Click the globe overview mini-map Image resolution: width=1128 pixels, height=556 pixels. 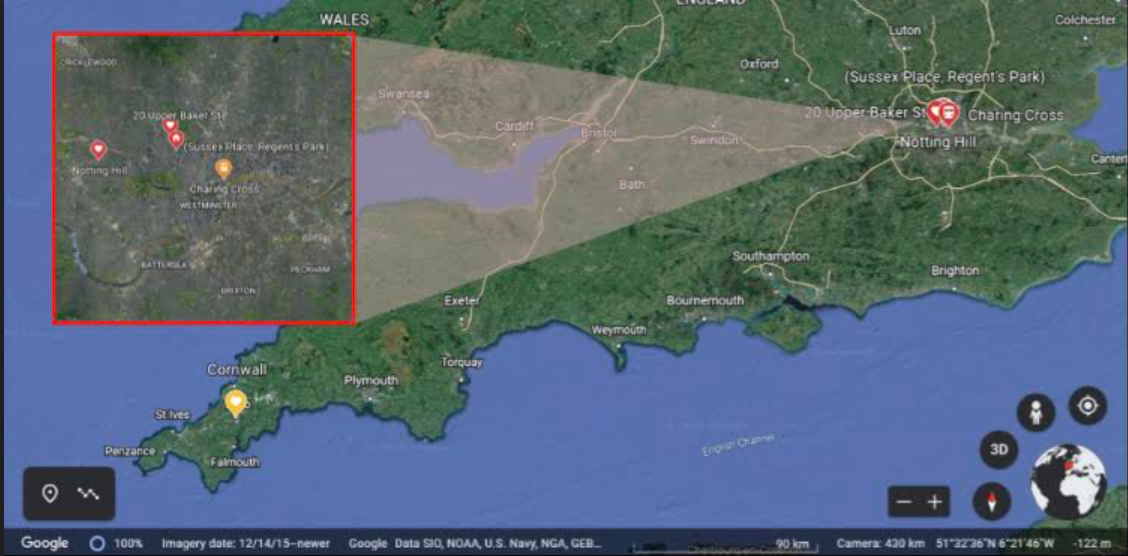click(1068, 482)
